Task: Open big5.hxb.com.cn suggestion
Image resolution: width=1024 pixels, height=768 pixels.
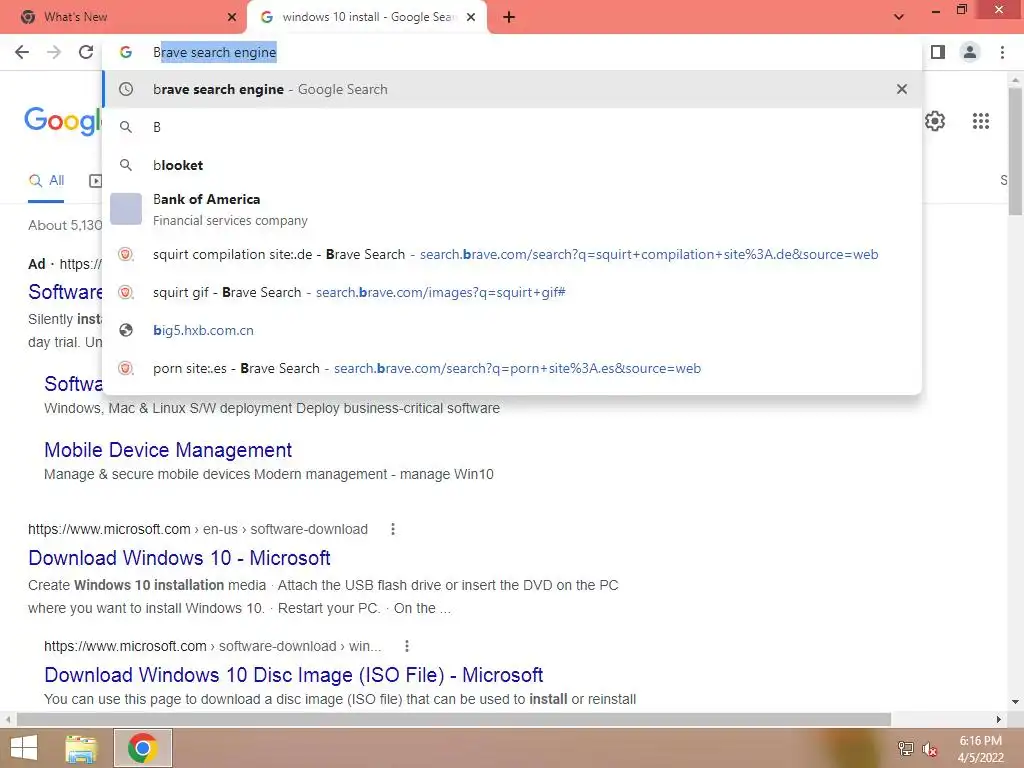Action: click(512, 330)
